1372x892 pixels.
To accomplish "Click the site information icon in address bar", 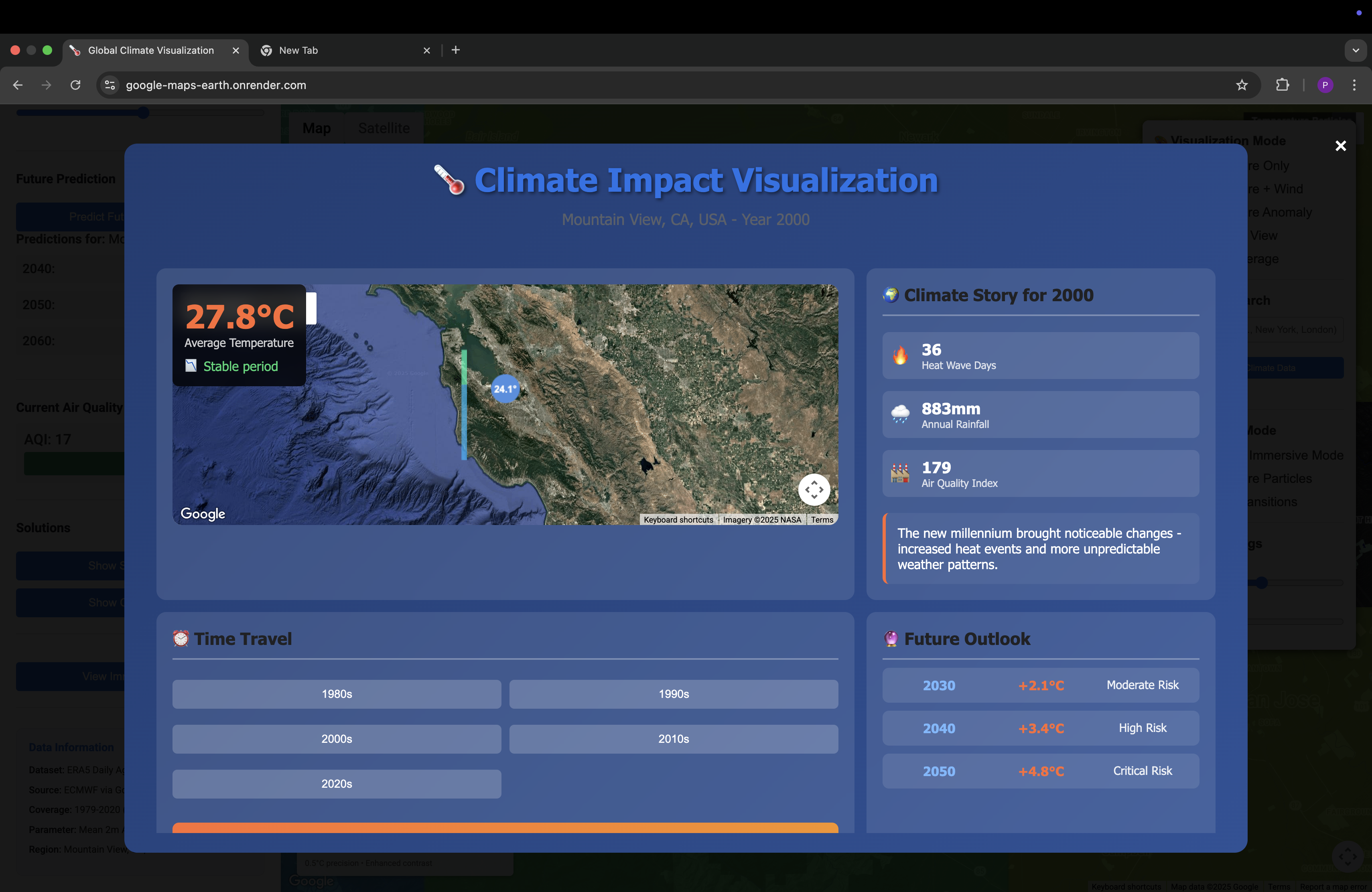I will point(110,85).
